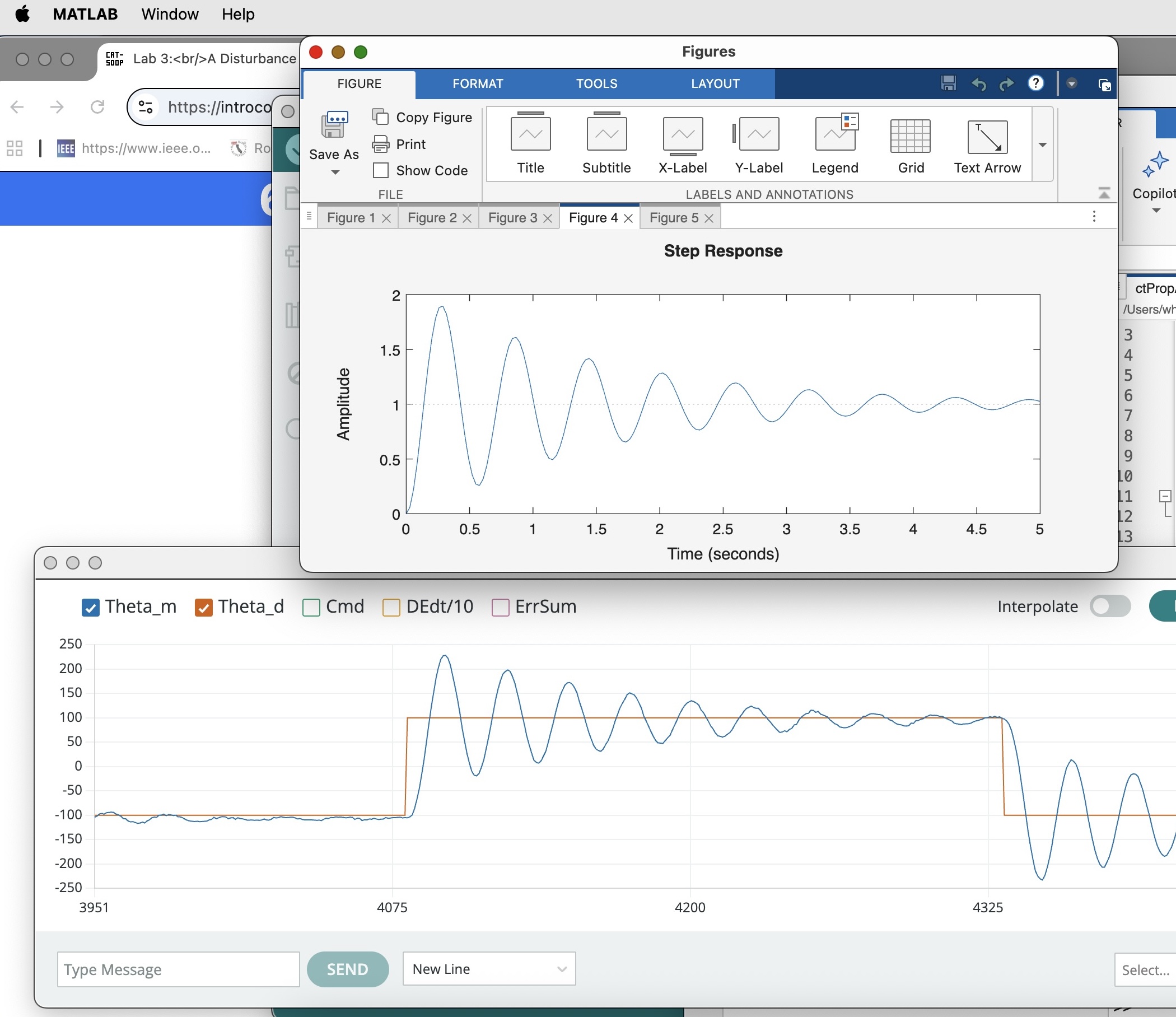Check the Cmd series checkbox
Viewport: 1176px width, 1017px height.
[x=311, y=607]
